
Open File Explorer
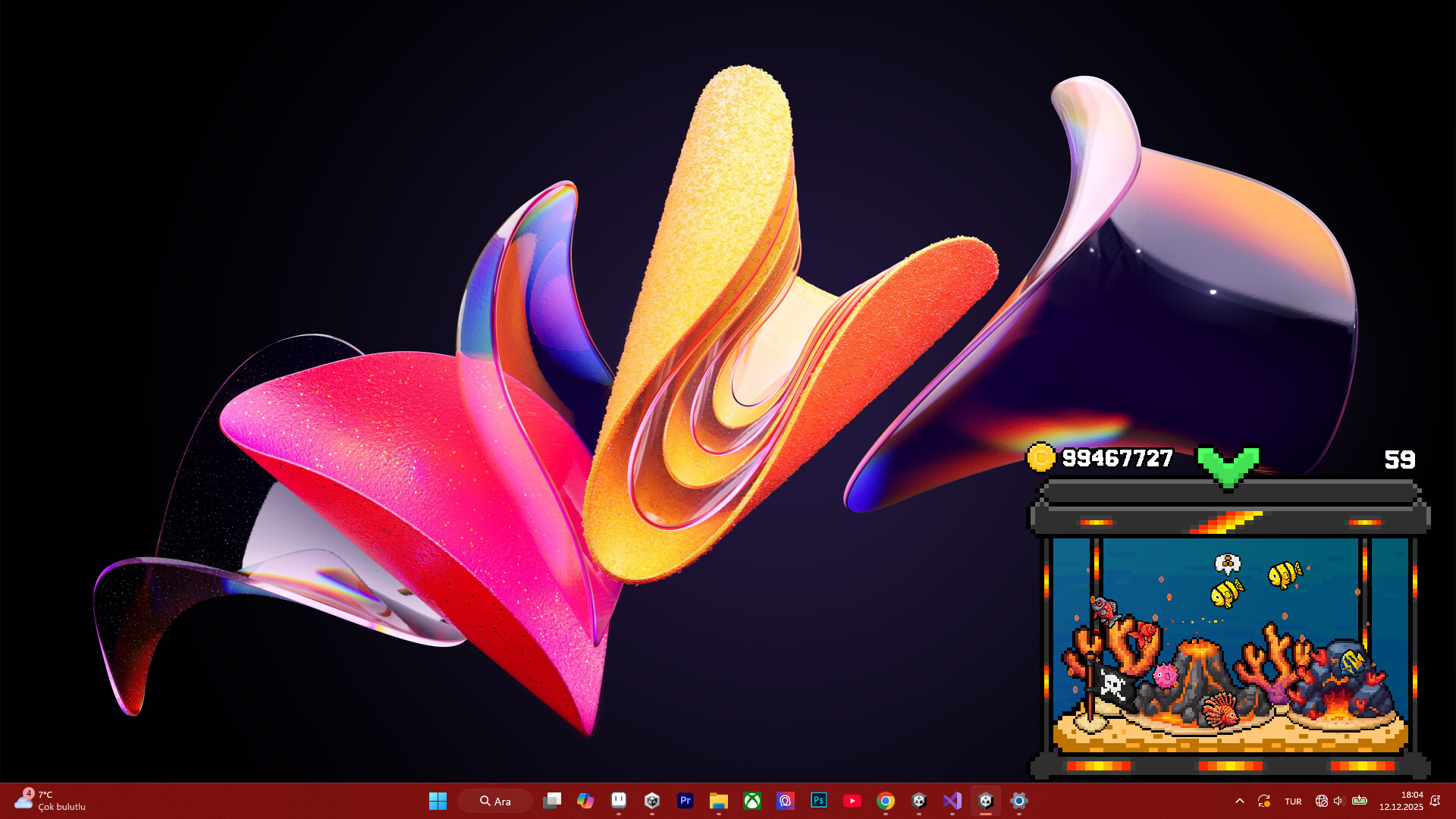point(719,801)
